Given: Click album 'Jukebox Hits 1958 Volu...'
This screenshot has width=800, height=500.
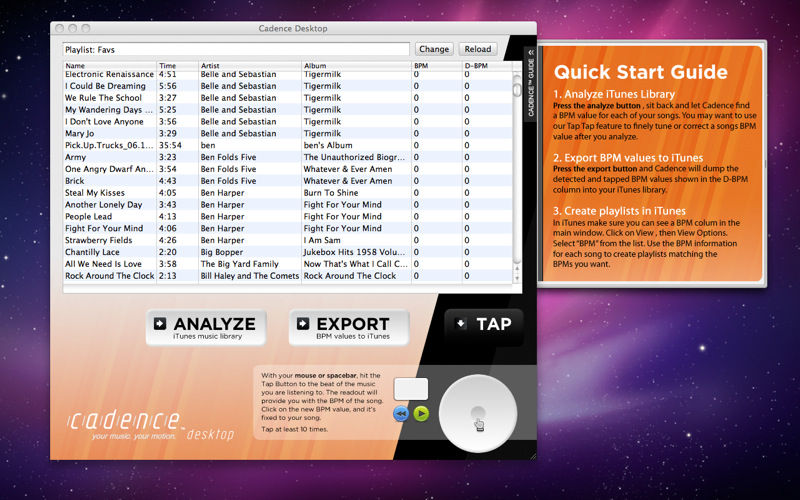Looking at the screenshot, I should click(x=355, y=252).
